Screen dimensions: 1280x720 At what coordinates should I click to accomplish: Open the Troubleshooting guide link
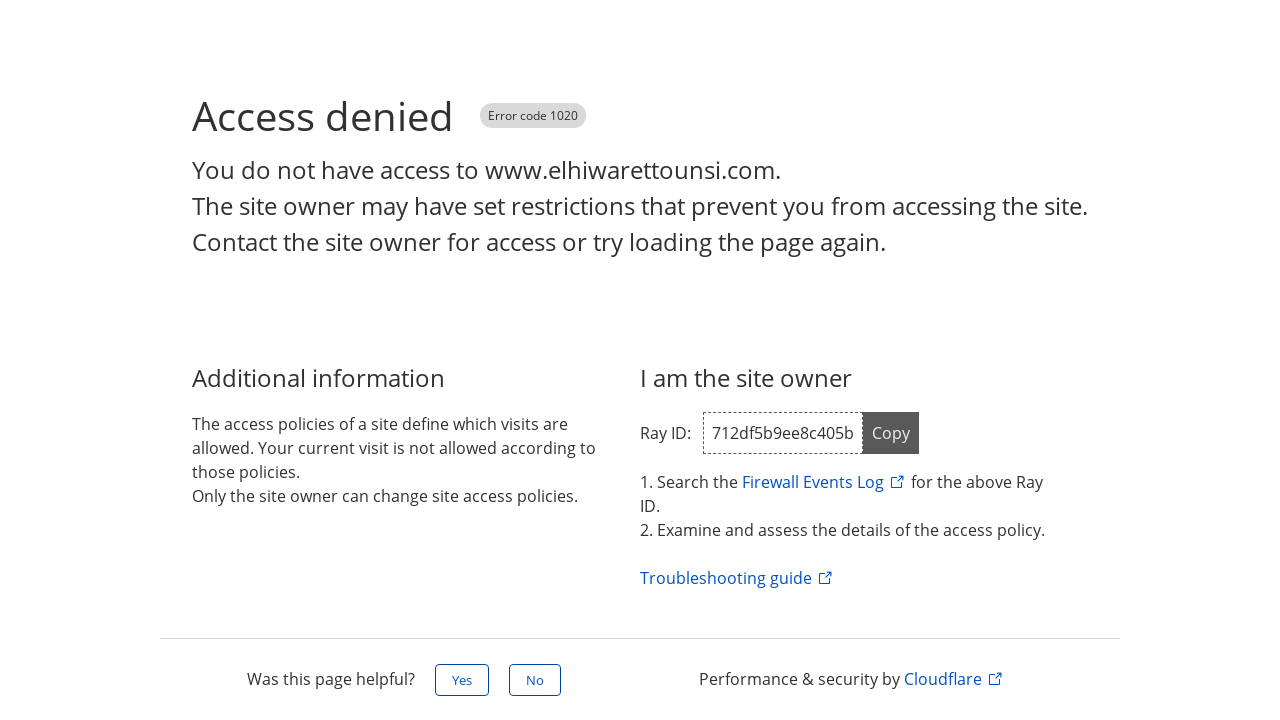point(726,578)
